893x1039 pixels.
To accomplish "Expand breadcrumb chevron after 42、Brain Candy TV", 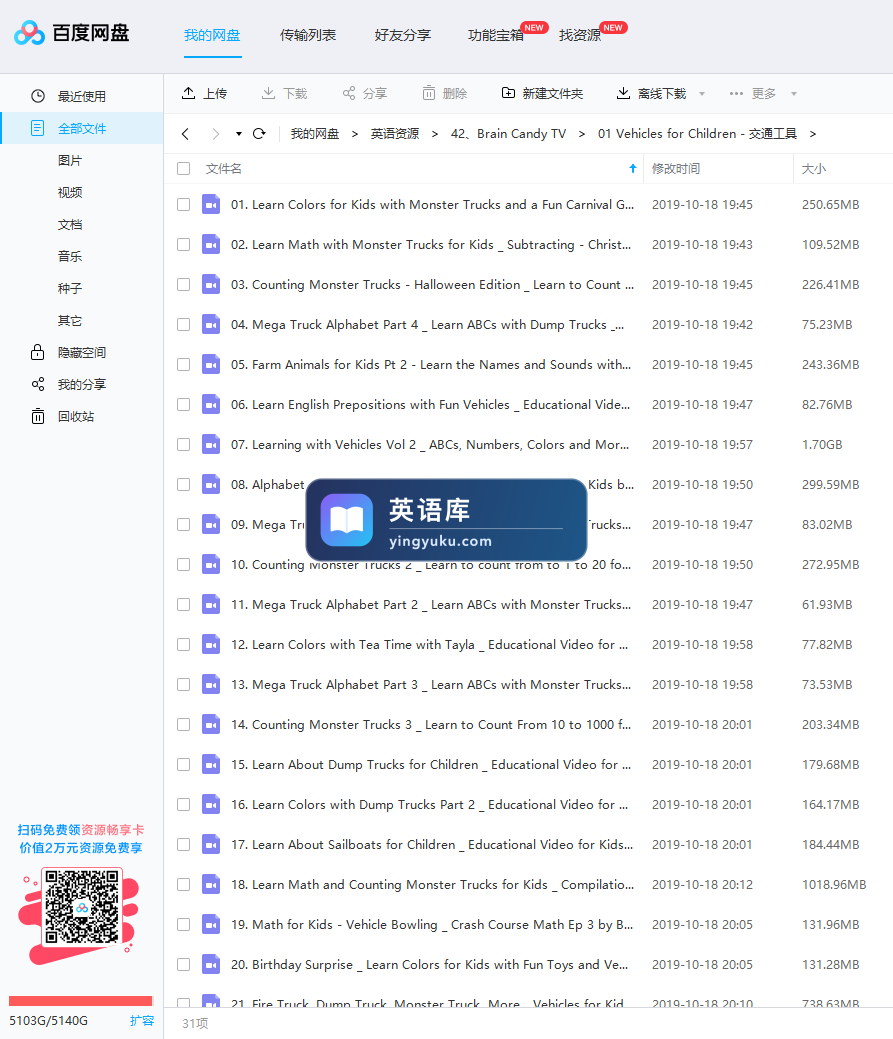I will coord(582,135).
